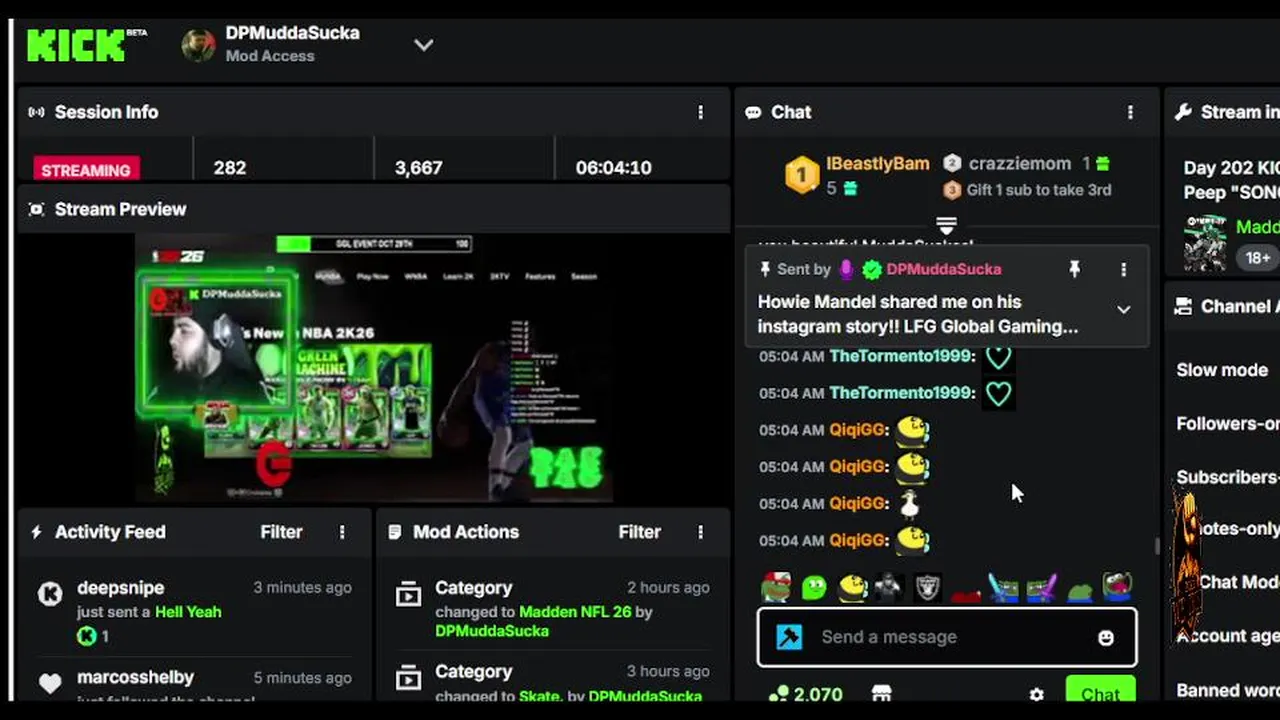This screenshot has width=1280, height=720.
Task: Click the Account age setting
Action: point(1226,636)
